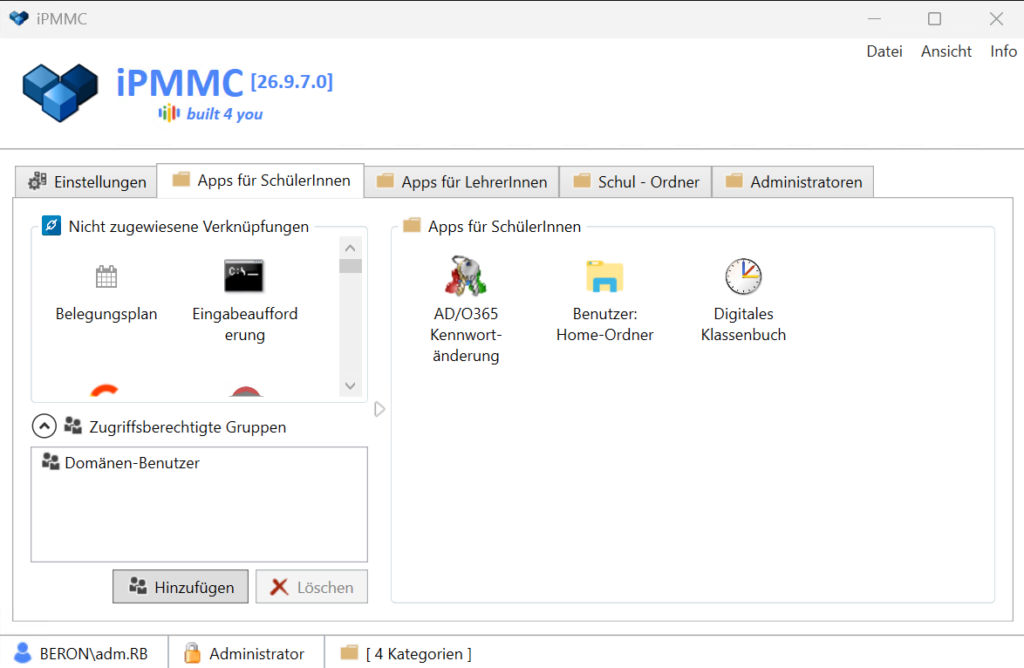The width and height of the screenshot is (1024, 668).
Task: Click the Domänen-Benutzer group icon
Action: coord(50,462)
